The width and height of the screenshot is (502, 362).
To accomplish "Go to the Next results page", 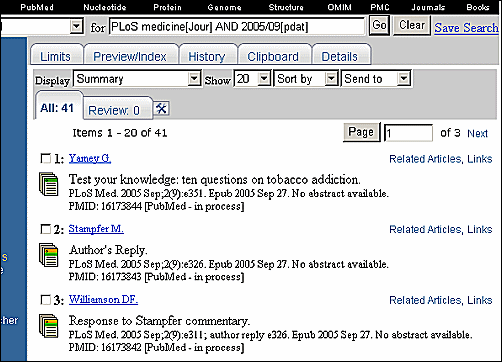I will click(x=477, y=133).
